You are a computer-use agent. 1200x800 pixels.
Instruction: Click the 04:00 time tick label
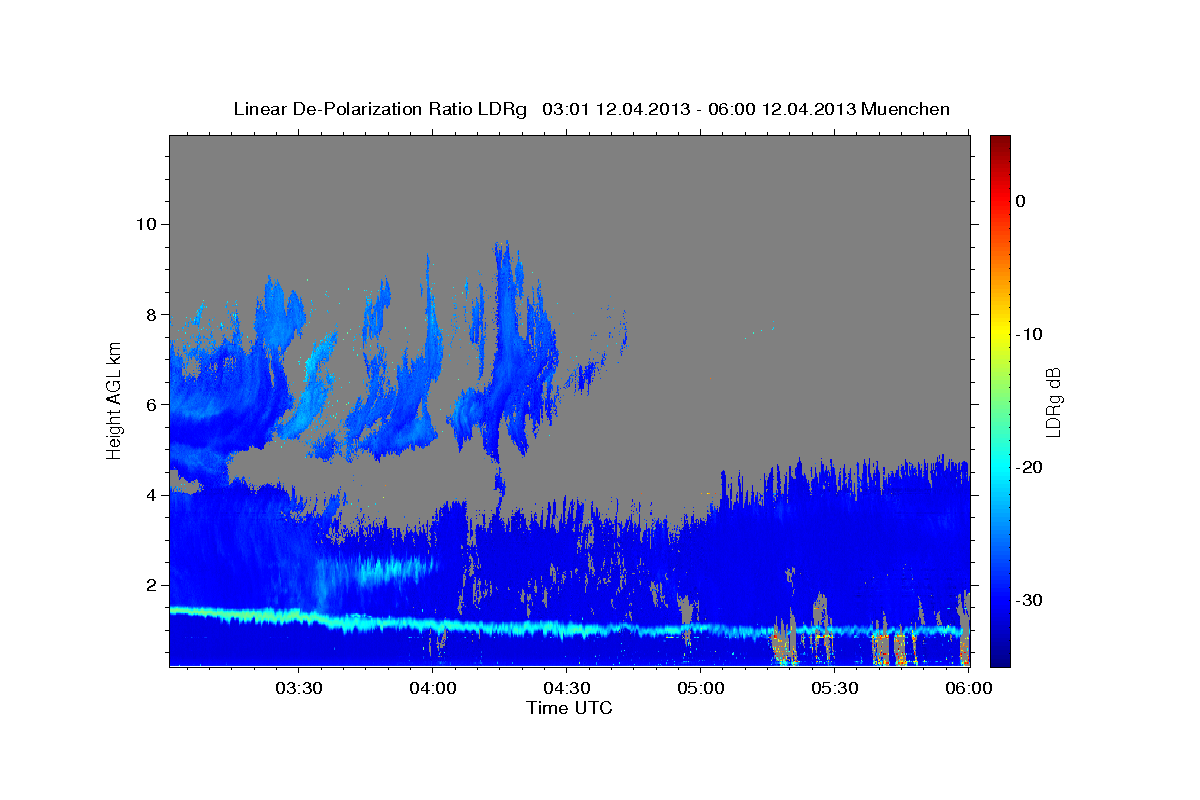coord(433,689)
